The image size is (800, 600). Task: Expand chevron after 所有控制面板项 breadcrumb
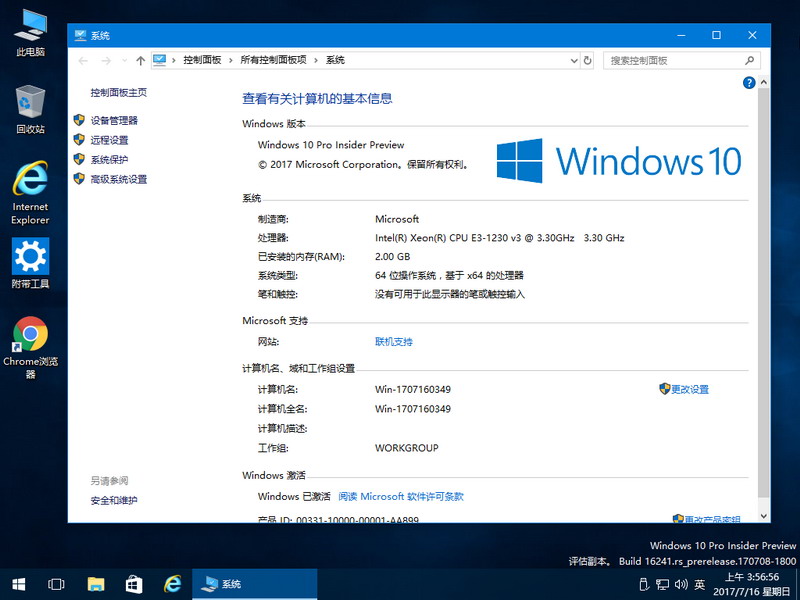point(316,61)
